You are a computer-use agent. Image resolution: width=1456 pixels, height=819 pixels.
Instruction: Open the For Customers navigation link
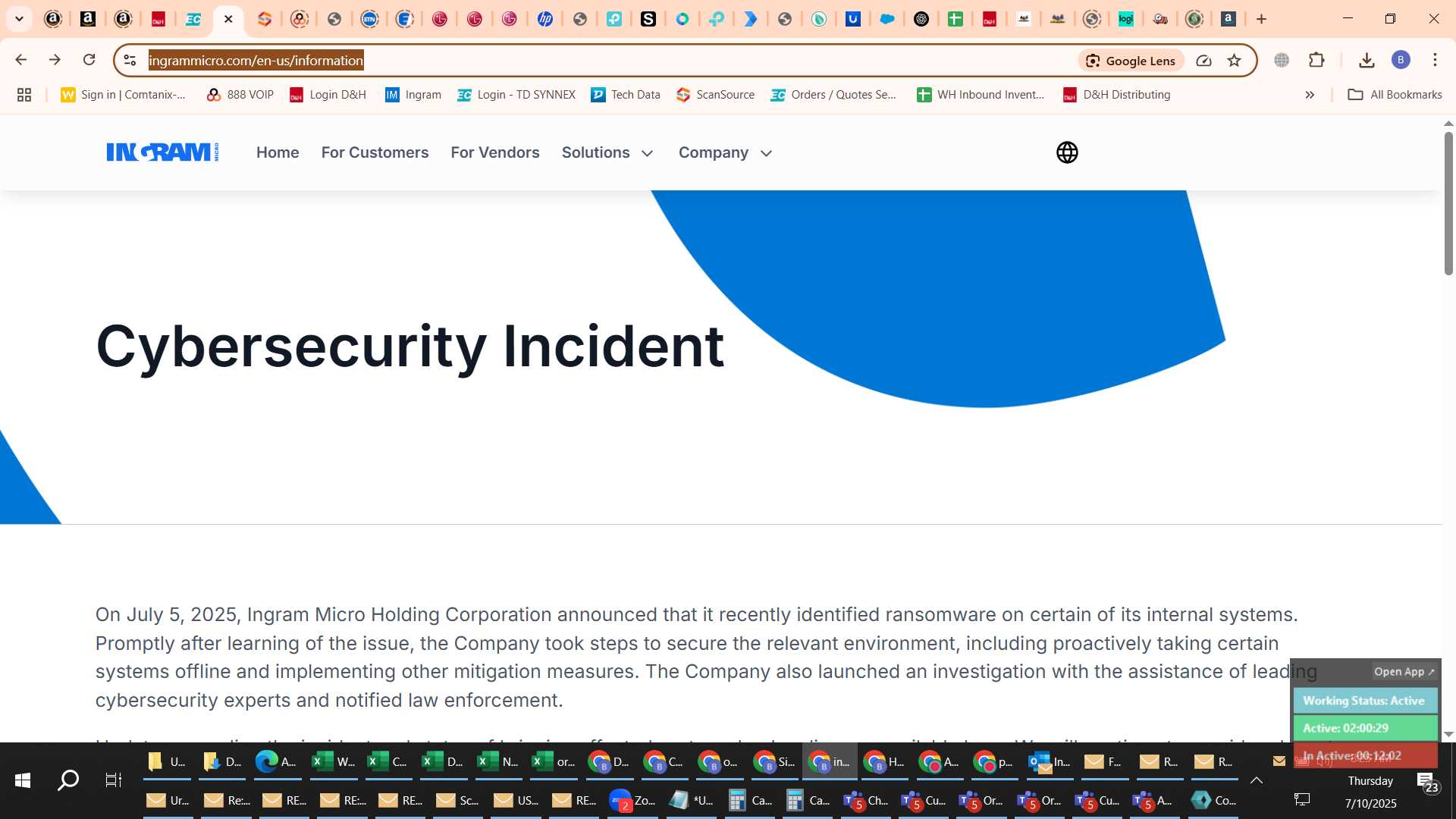tap(375, 152)
